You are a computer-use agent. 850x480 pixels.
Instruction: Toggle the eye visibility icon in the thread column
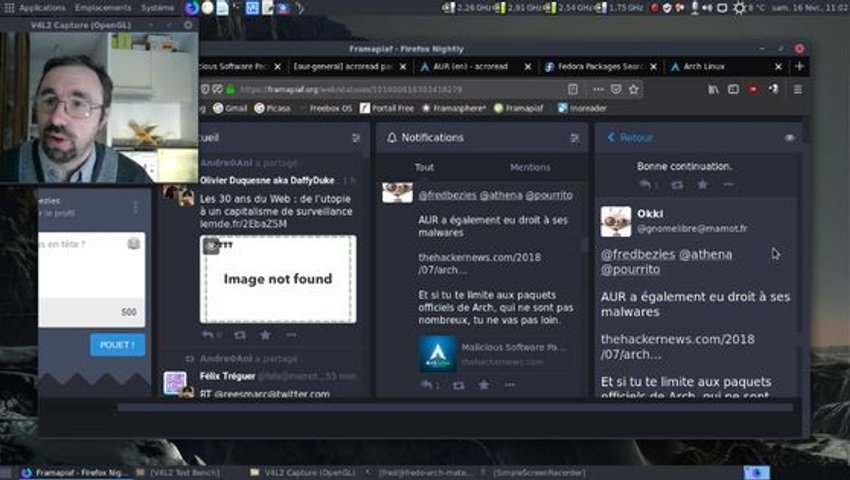(x=789, y=138)
